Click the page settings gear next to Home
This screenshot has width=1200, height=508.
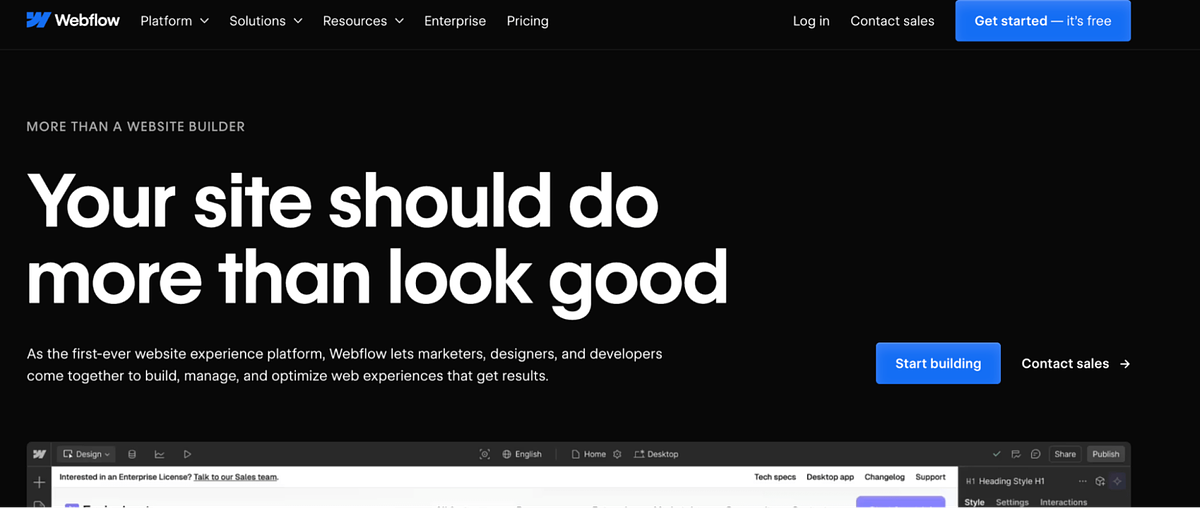click(x=617, y=454)
